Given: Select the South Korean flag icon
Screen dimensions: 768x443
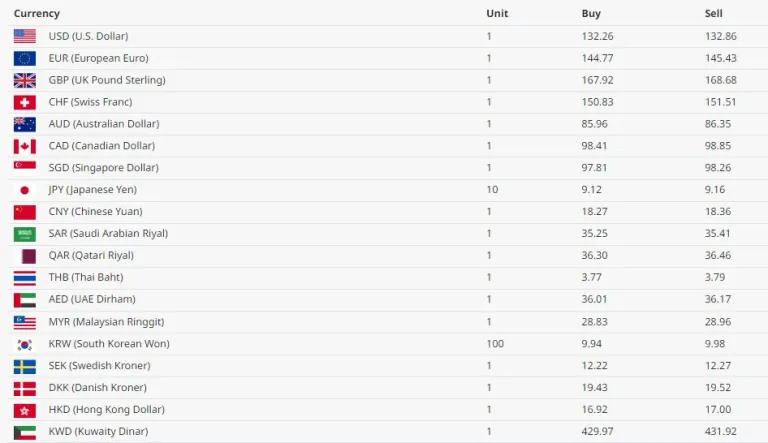Looking at the screenshot, I should click(25, 344).
